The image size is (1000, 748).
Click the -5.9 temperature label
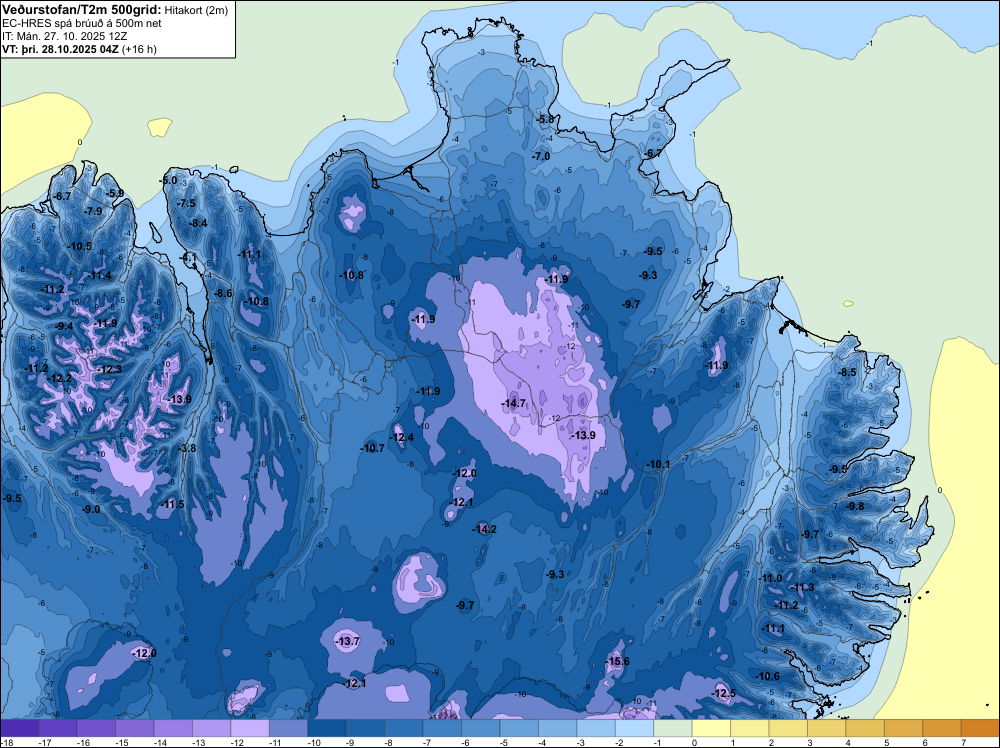[115, 193]
